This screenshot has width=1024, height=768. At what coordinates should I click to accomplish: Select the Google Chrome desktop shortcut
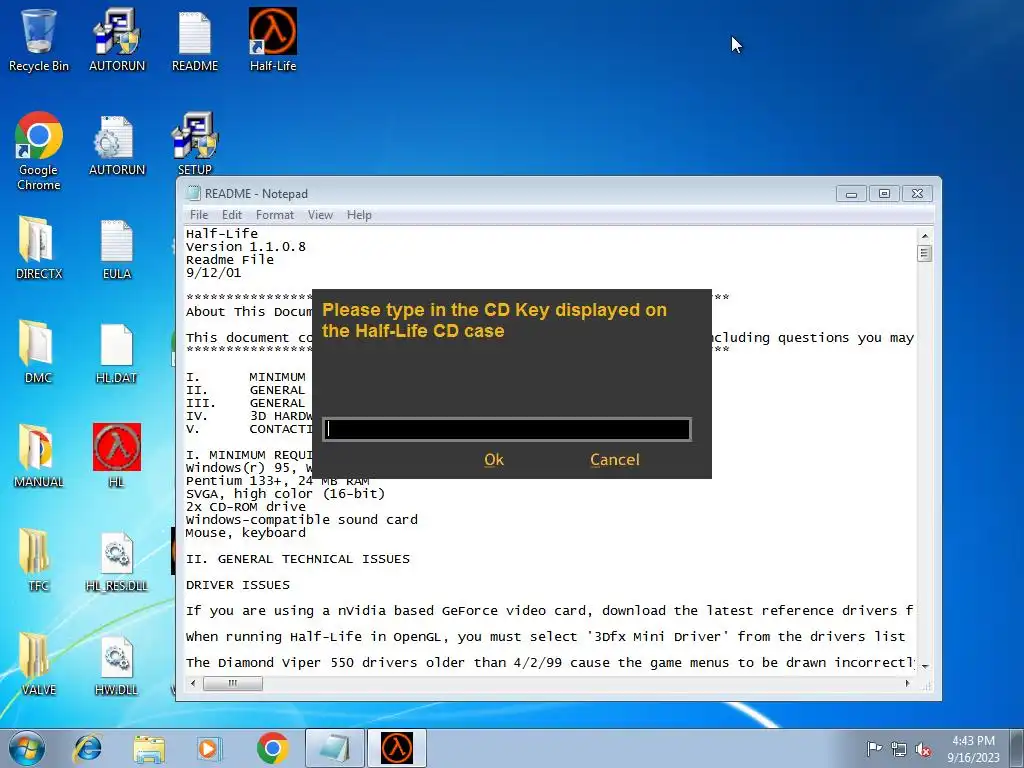coord(39,152)
